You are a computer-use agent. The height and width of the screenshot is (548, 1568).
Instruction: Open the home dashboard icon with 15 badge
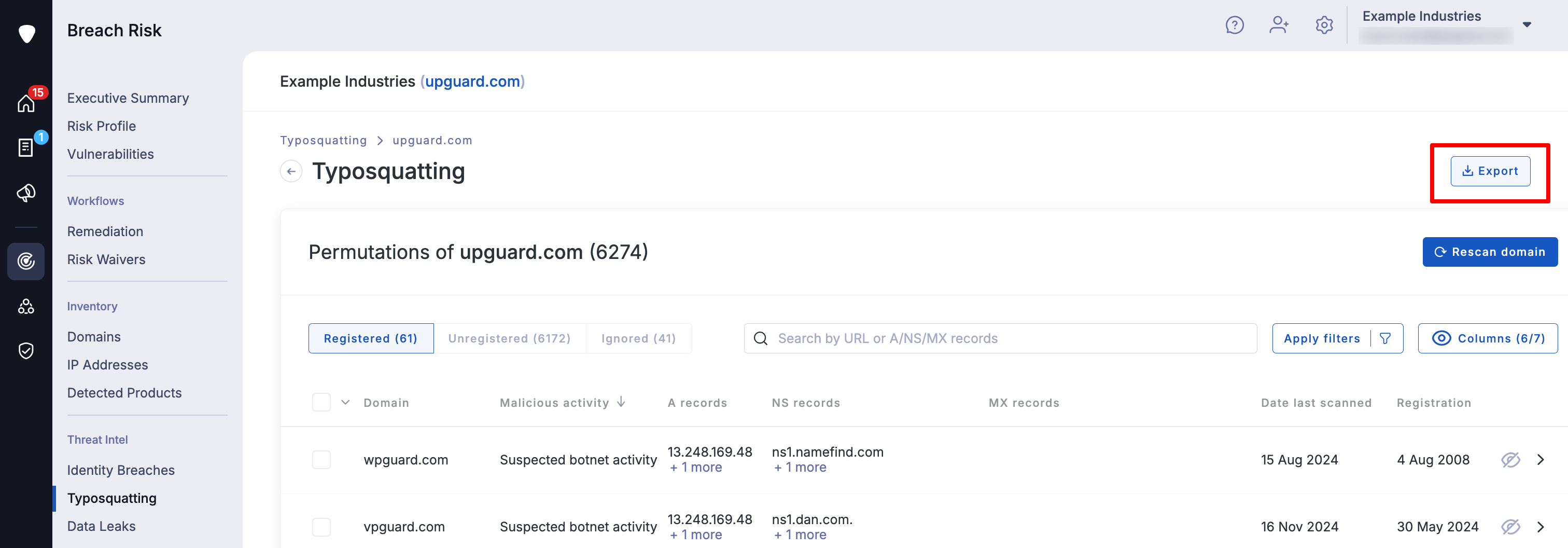pos(26,103)
